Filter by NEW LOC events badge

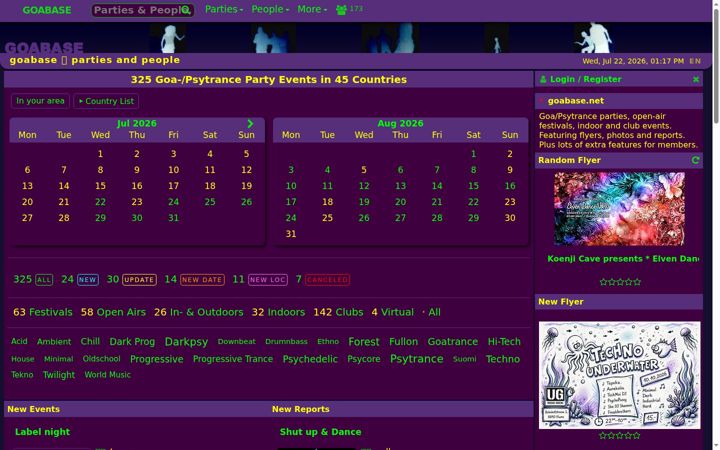(x=268, y=280)
